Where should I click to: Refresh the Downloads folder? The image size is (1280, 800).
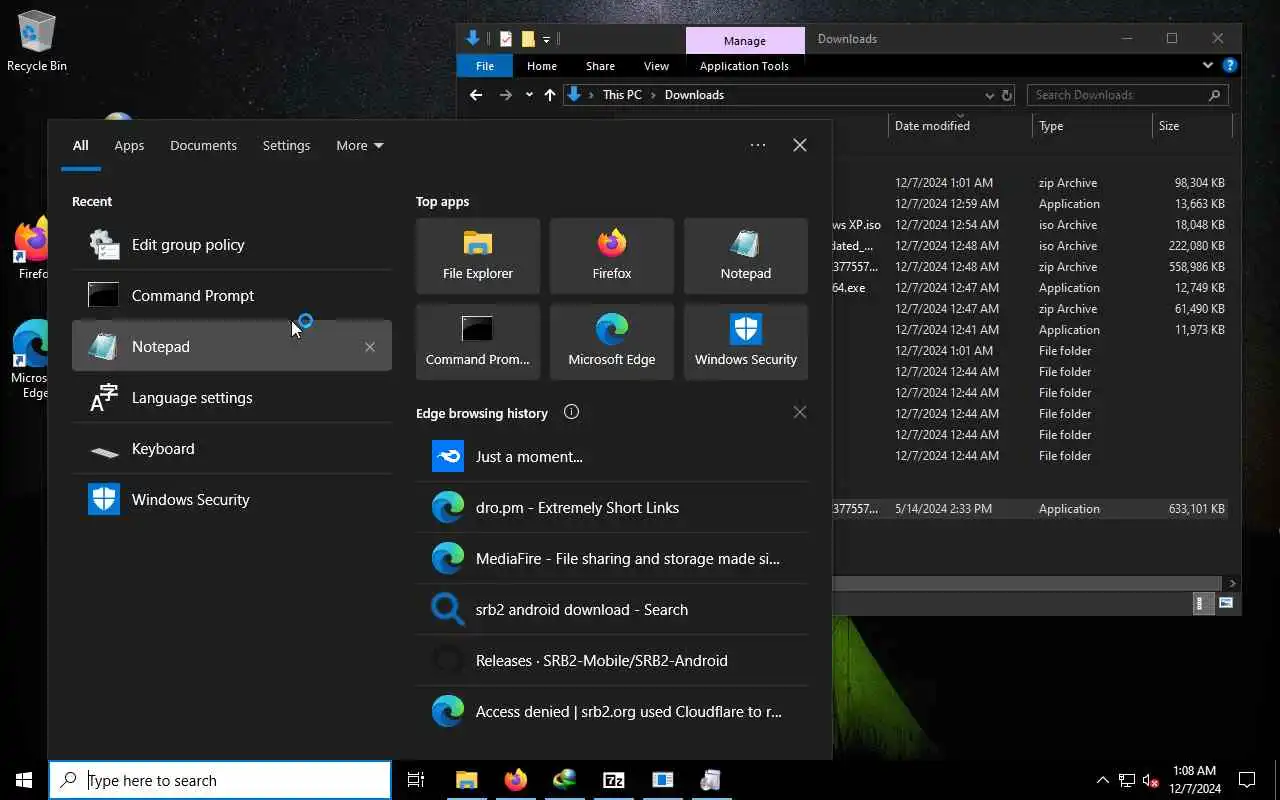point(1007,96)
